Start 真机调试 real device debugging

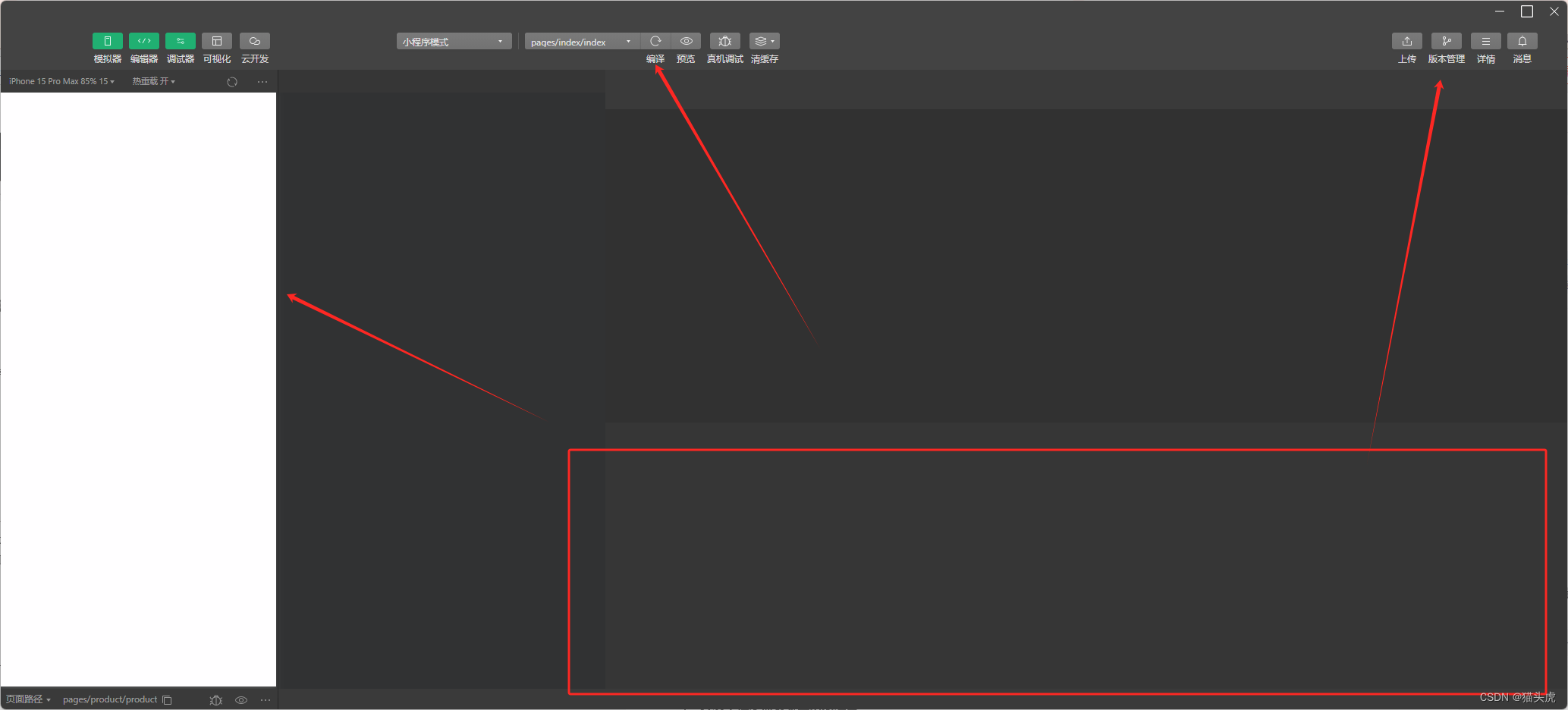(725, 41)
